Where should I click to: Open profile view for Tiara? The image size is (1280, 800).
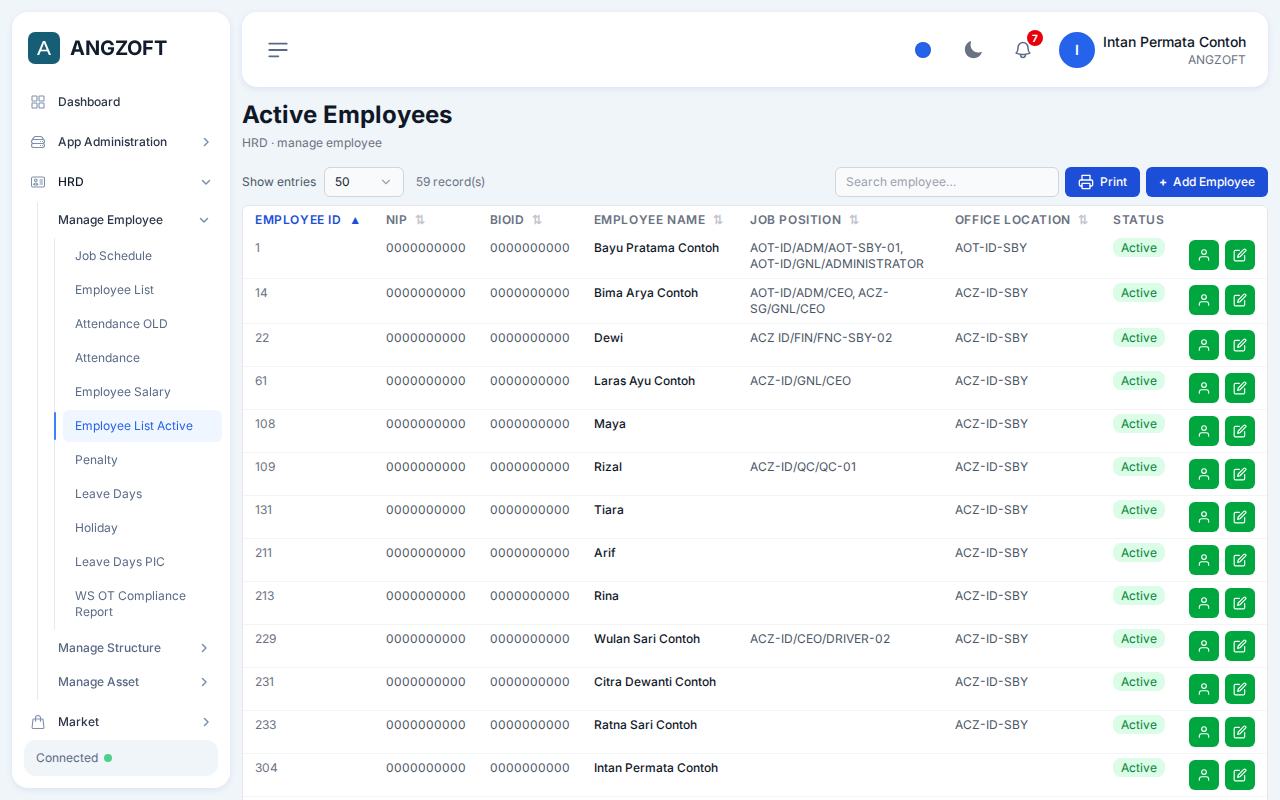click(x=1204, y=517)
